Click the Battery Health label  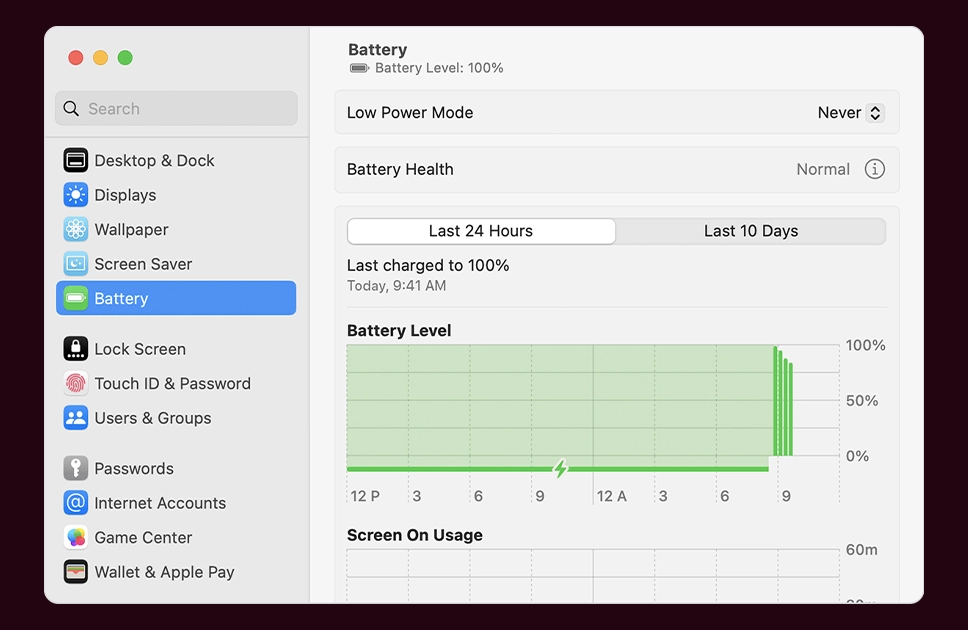click(400, 169)
